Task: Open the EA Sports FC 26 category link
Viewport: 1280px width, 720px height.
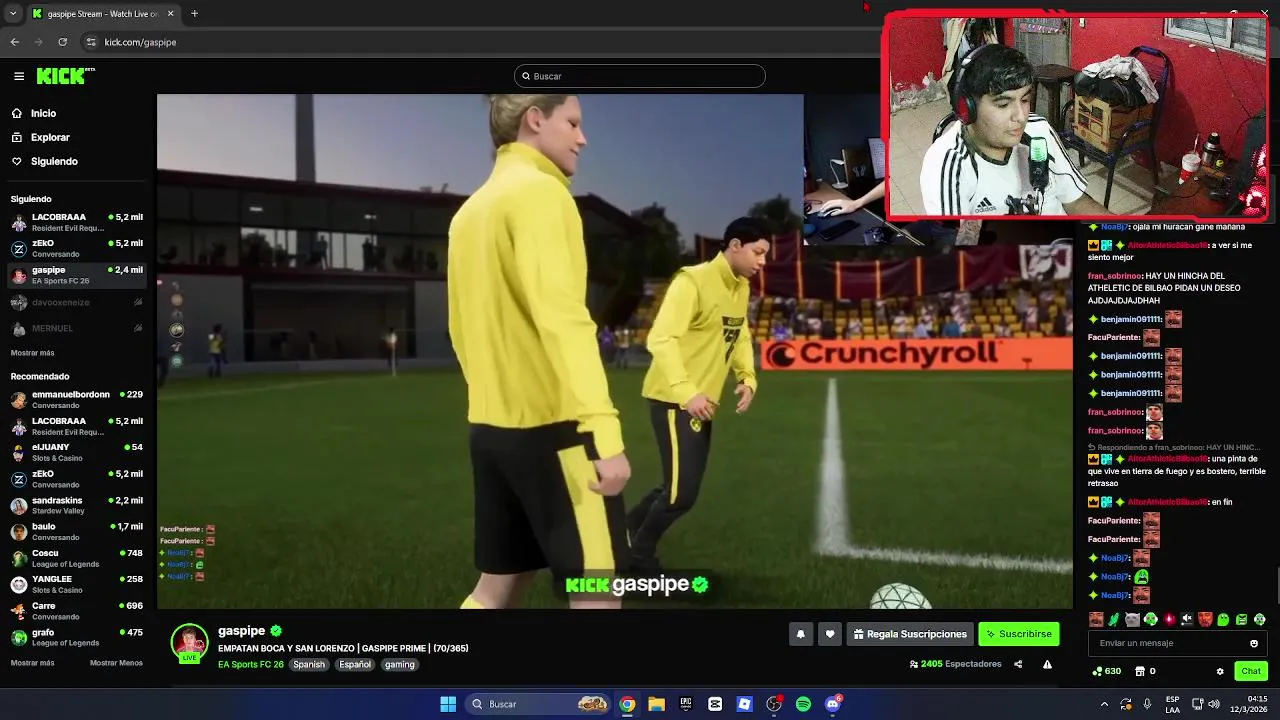Action: 251,664
